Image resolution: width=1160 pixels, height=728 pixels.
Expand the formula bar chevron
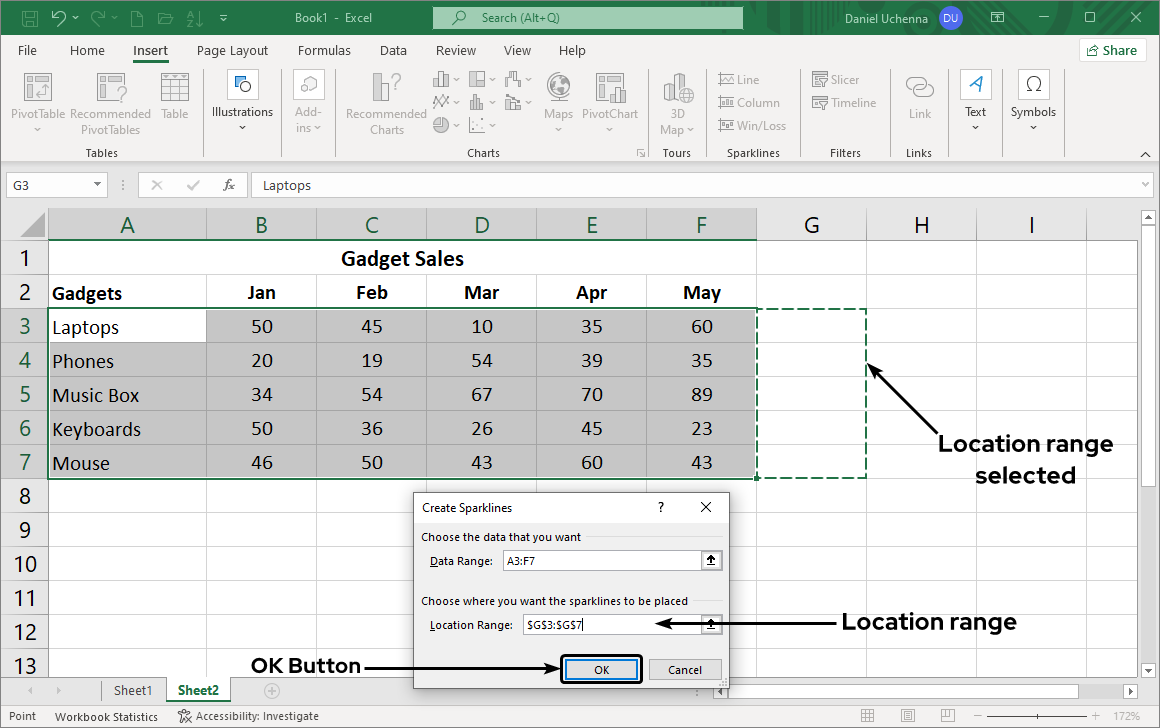1145,185
